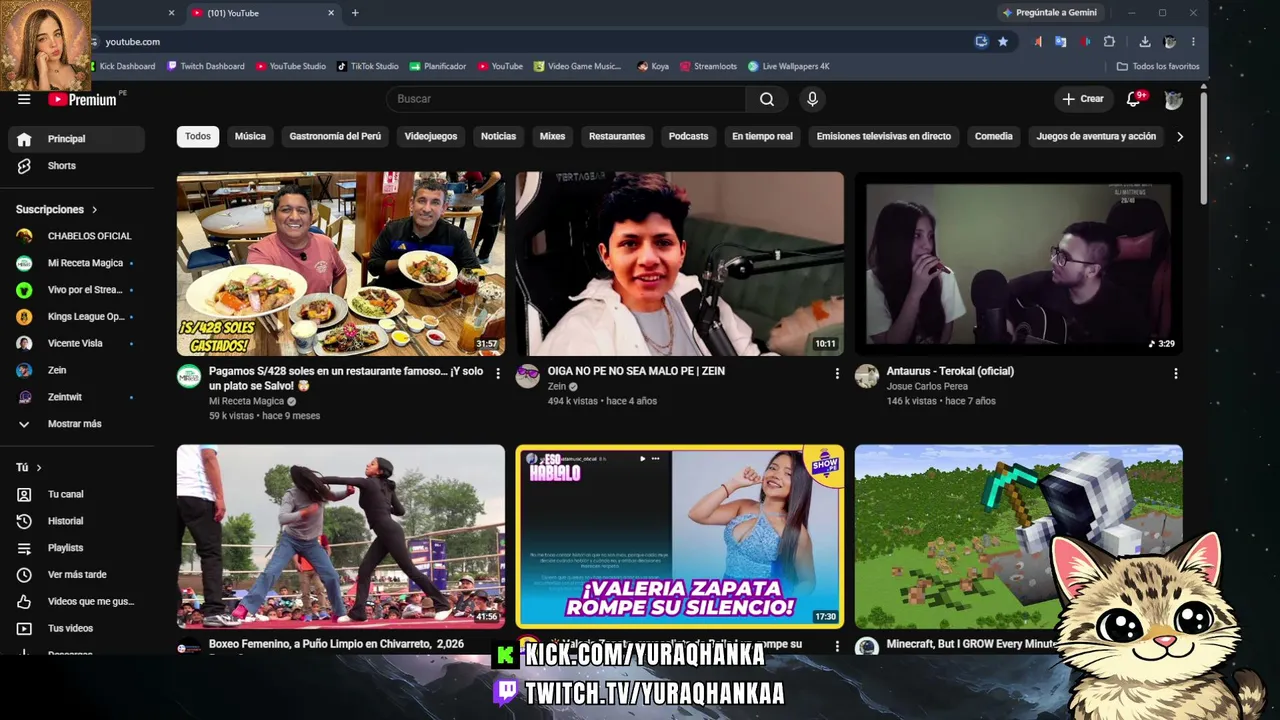1280x720 pixels.
Task: Expand Mostrar más in subscriptions
Action: pos(76,424)
